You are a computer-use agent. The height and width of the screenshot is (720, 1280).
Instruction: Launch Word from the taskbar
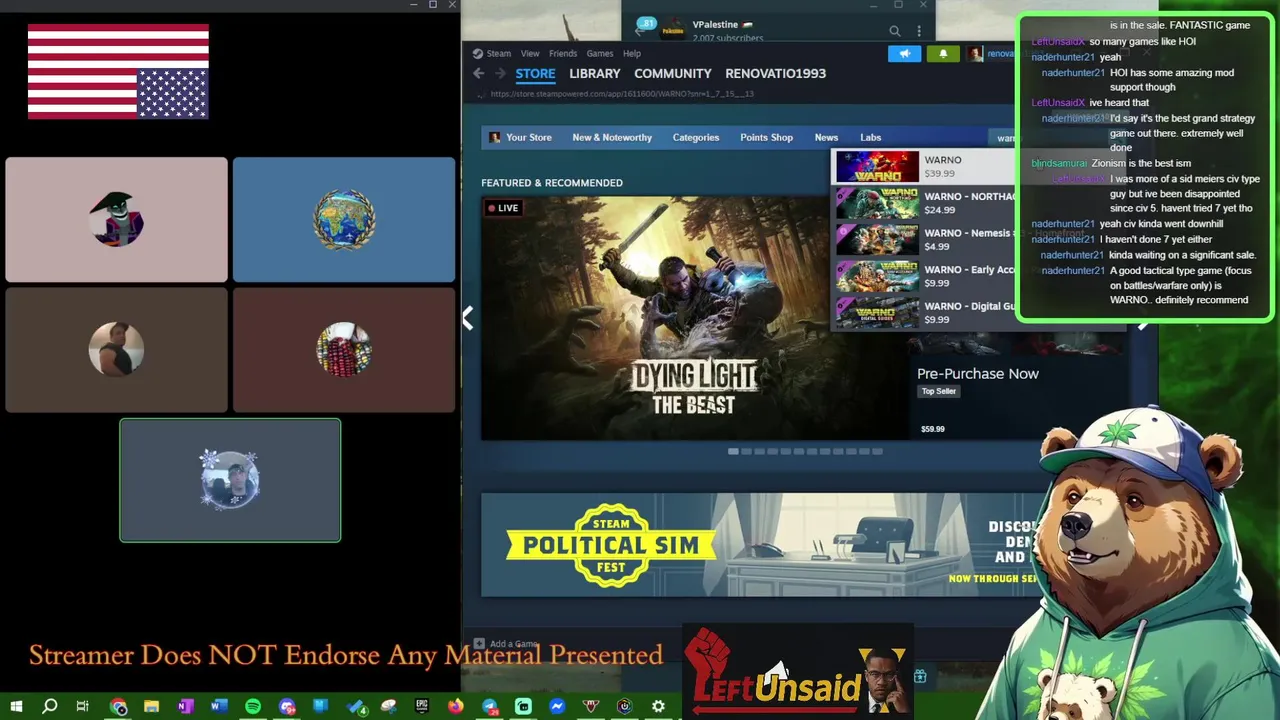pos(219,706)
